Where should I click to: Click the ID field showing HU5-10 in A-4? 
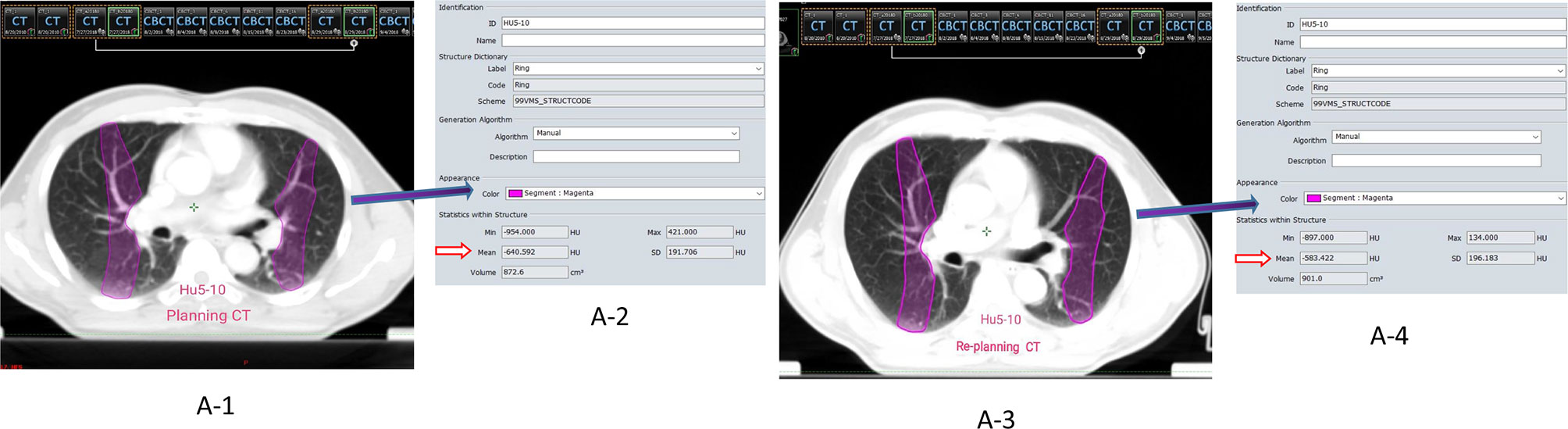pos(1433,24)
